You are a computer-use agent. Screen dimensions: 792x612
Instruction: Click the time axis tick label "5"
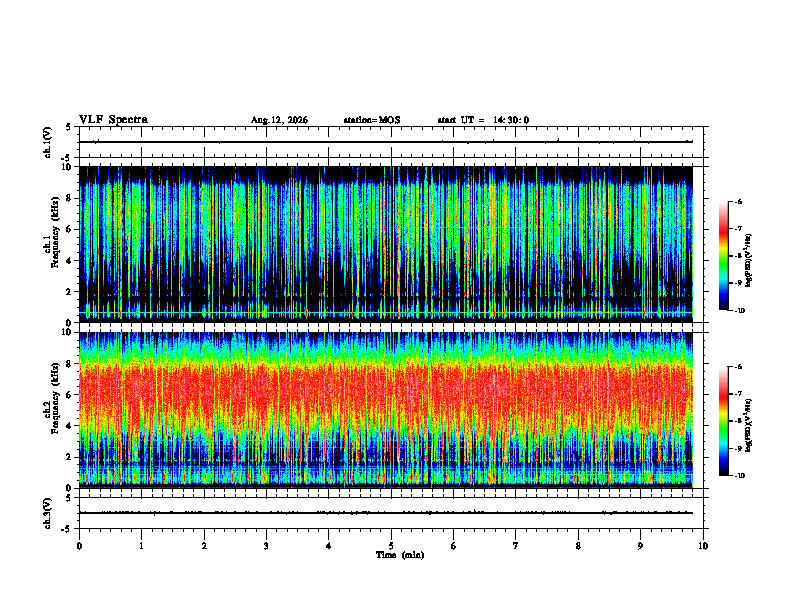pos(391,546)
